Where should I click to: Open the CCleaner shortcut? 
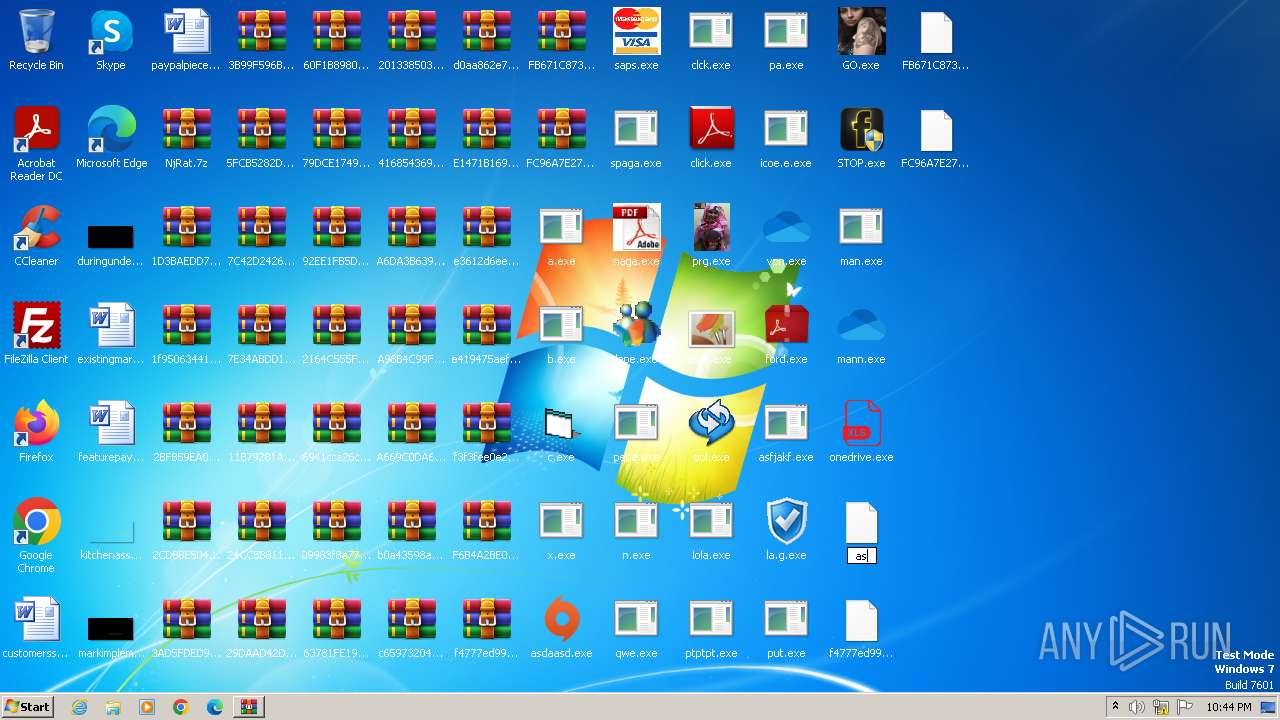point(36,236)
